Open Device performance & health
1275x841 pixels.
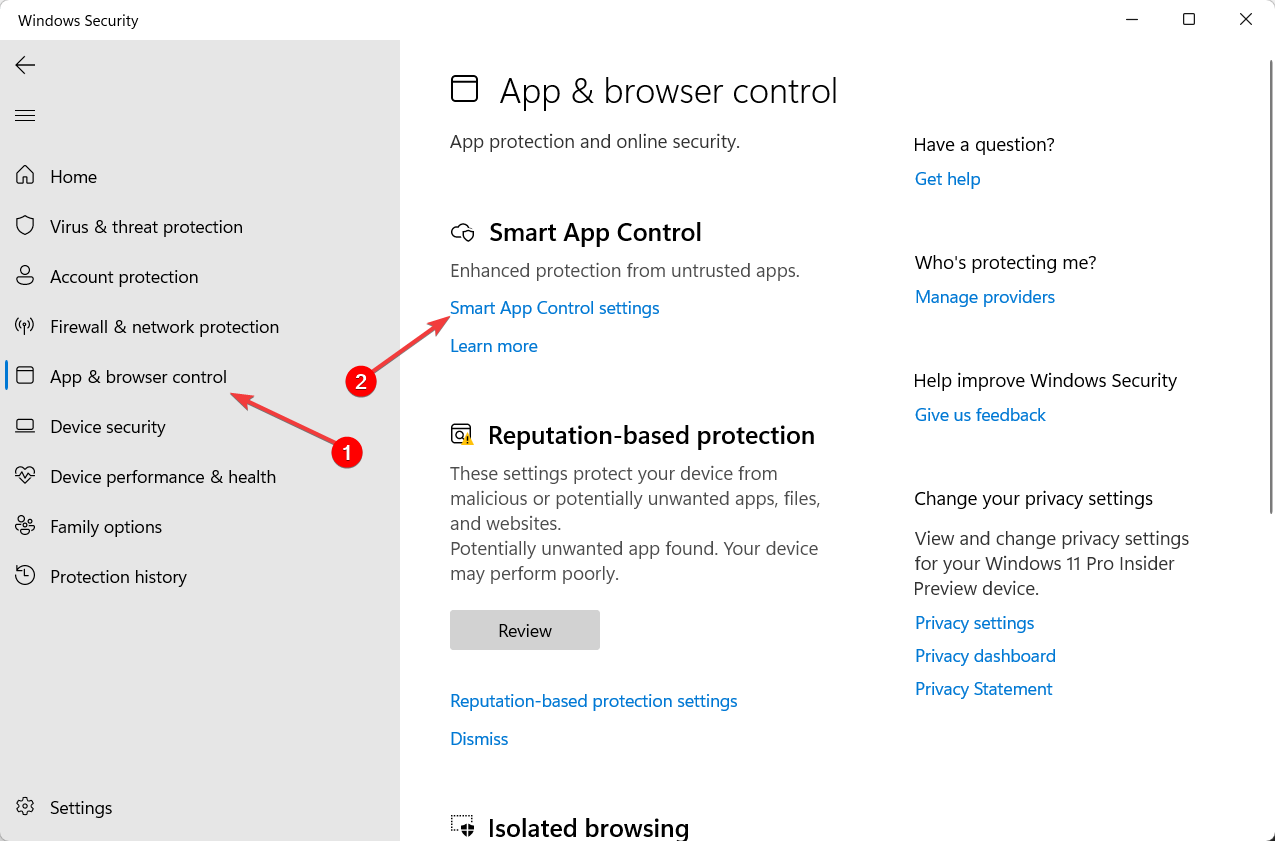click(163, 476)
